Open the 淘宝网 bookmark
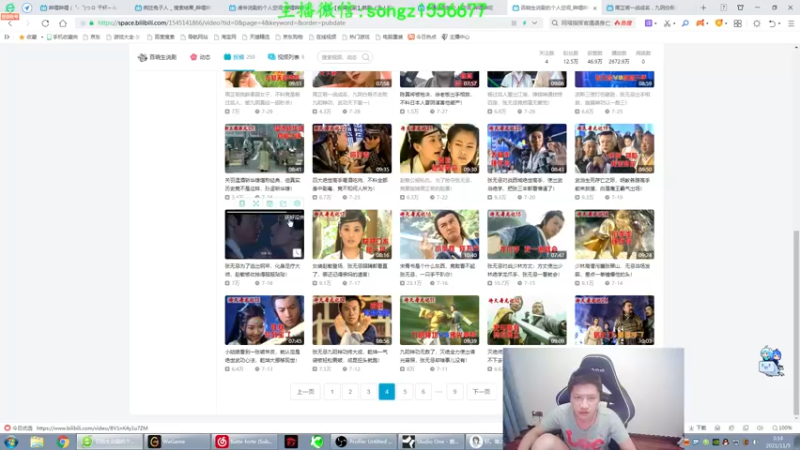This screenshot has height=450, width=800. (x=225, y=37)
